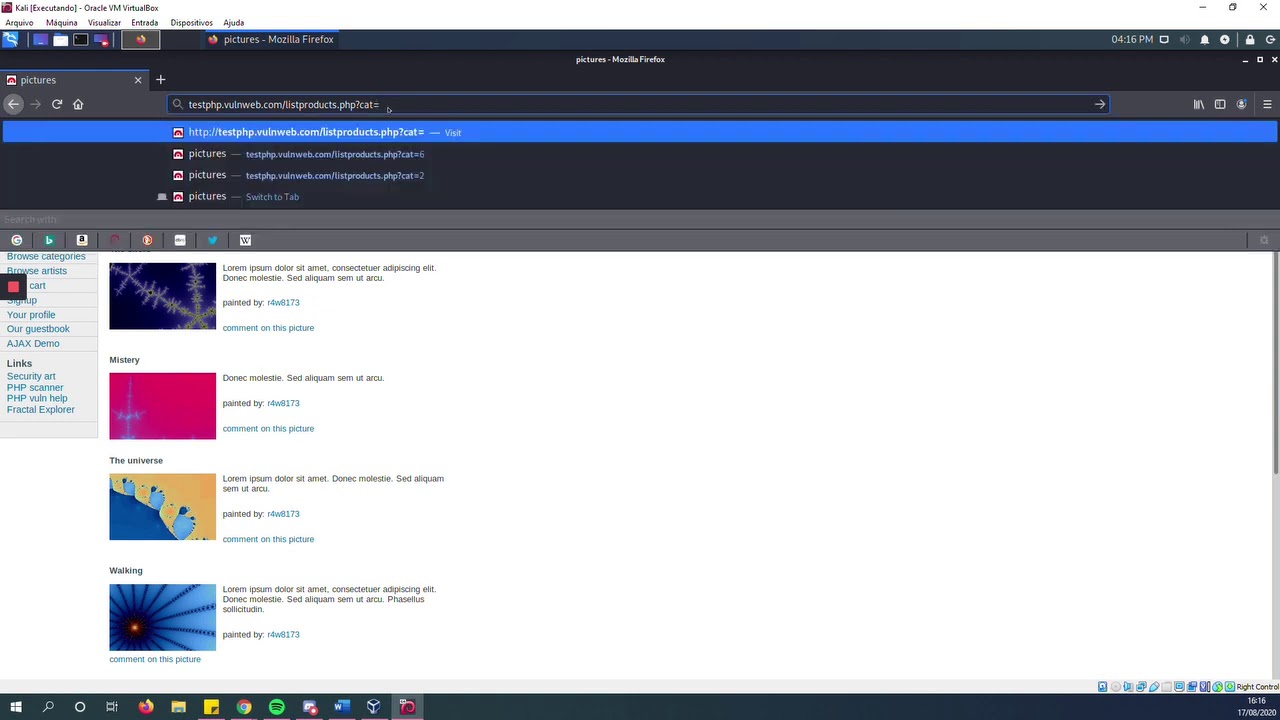Click the go arrow in the URL bar

1099,104
